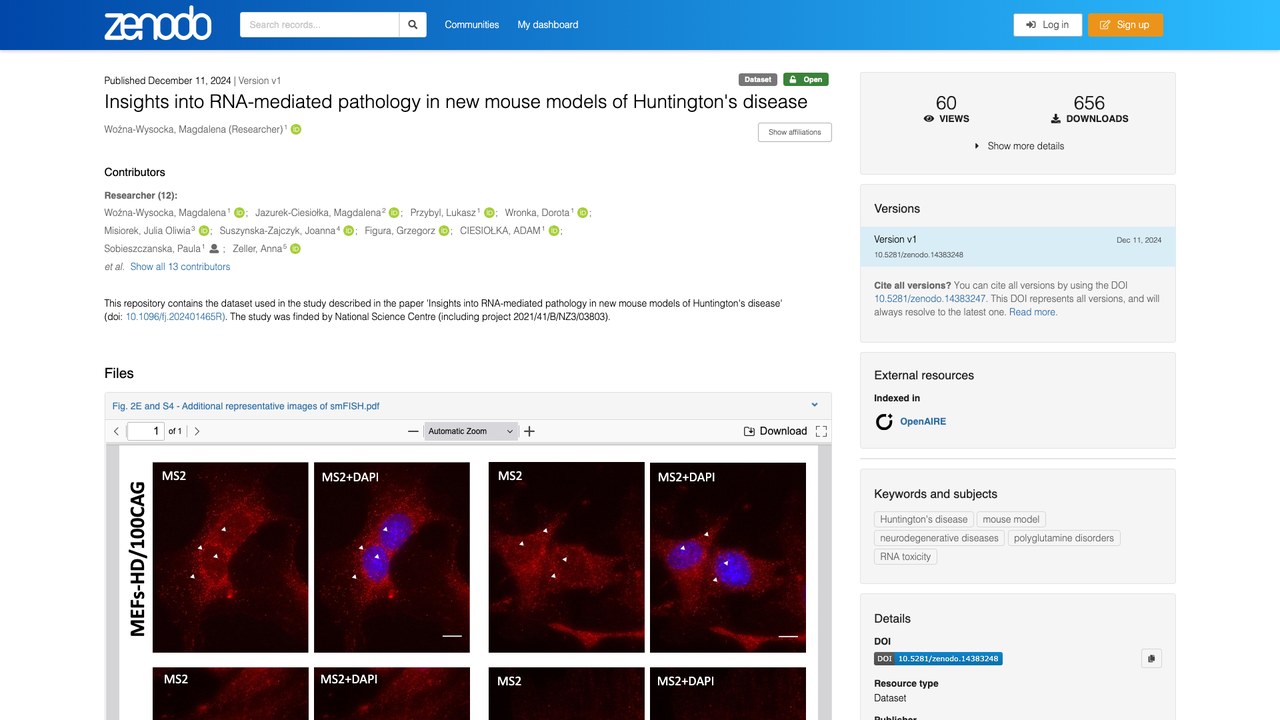Zoom in on the PDF preview
Image resolution: width=1280 pixels, height=720 pixels.
tap(530, 431)
